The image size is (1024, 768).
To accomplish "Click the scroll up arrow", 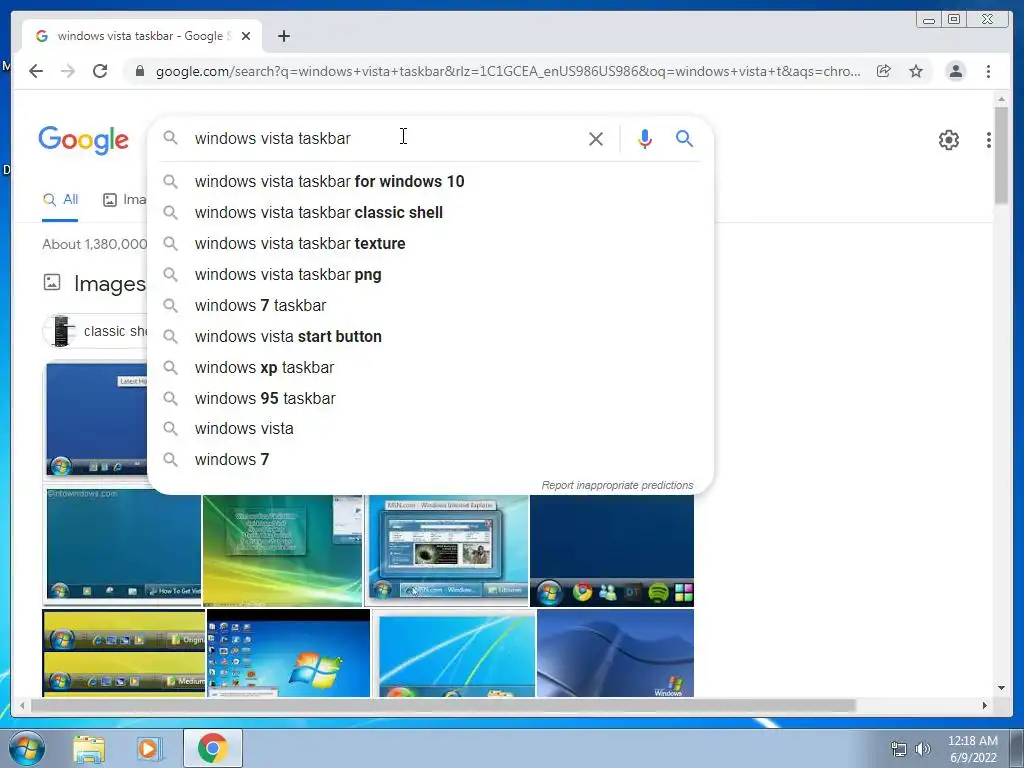I will point(1001,99).
